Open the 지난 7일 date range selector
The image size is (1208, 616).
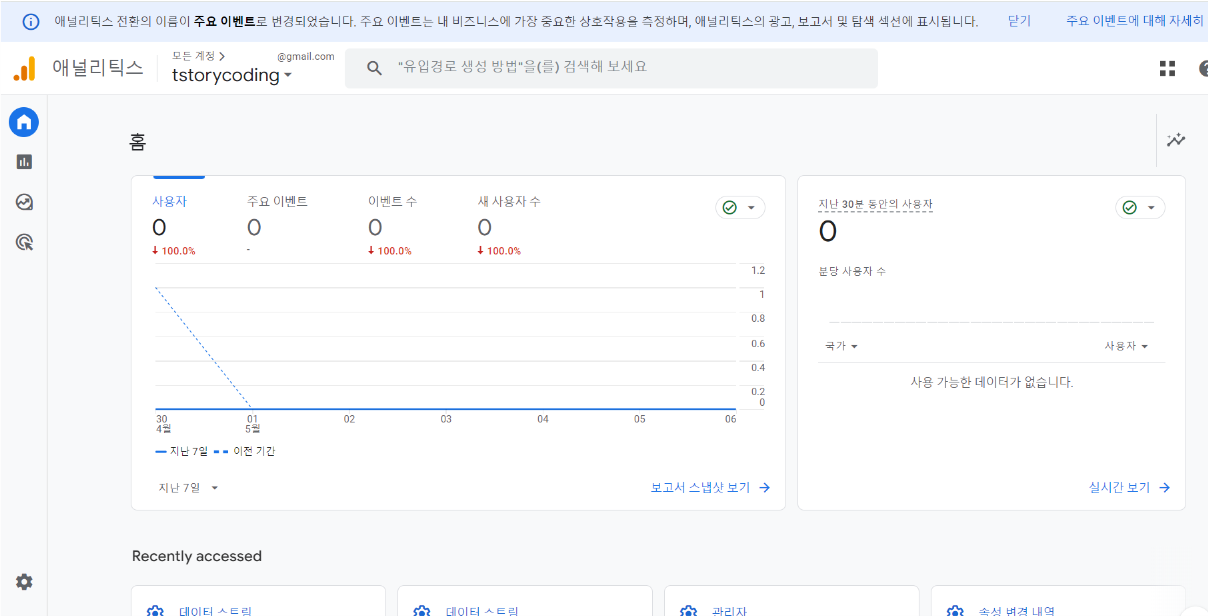(186, 487)
